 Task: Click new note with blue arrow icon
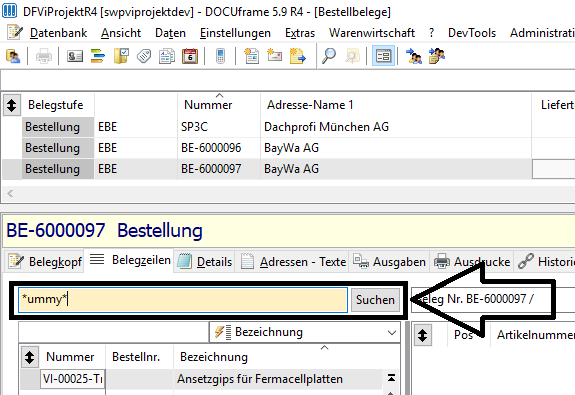click(x=298, y=56)
